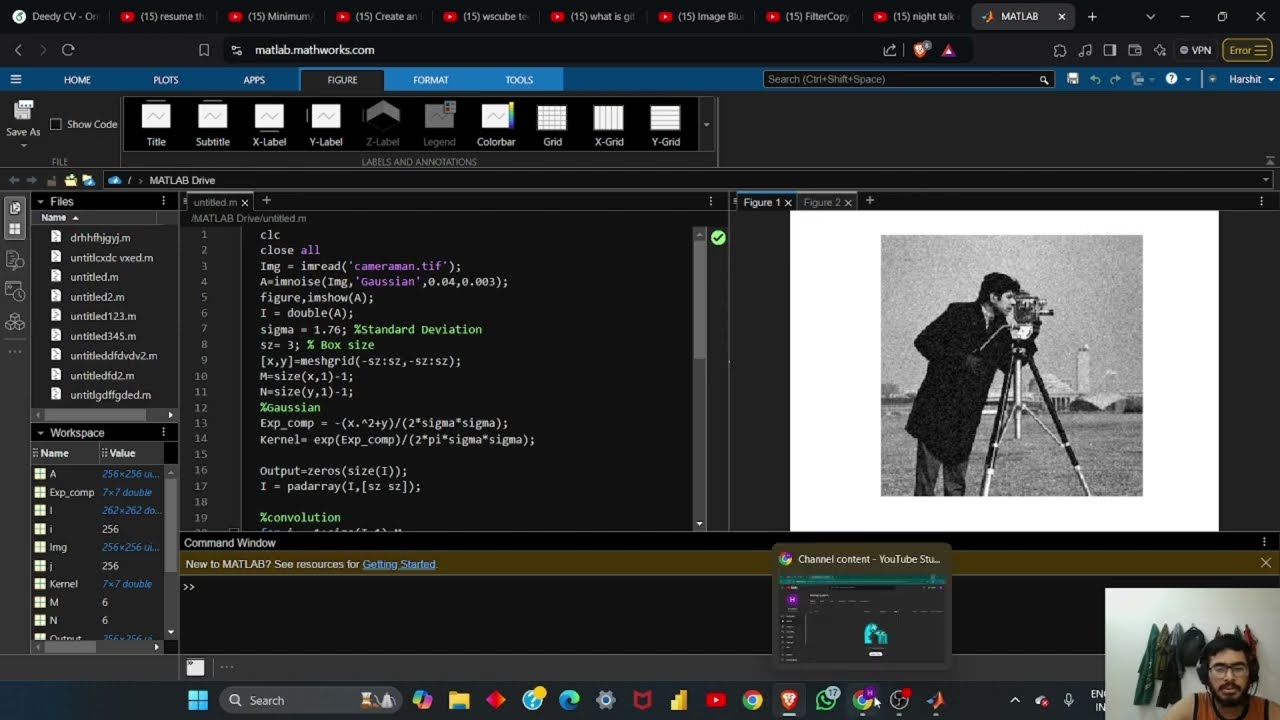Open the MATLAB help question mark icon
This screenshot has width=1280, height=720.
coord(1171,79)
